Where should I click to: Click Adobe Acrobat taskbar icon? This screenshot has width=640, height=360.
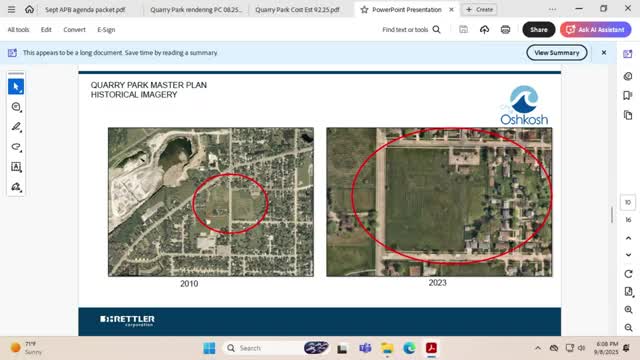pos(431,348)
